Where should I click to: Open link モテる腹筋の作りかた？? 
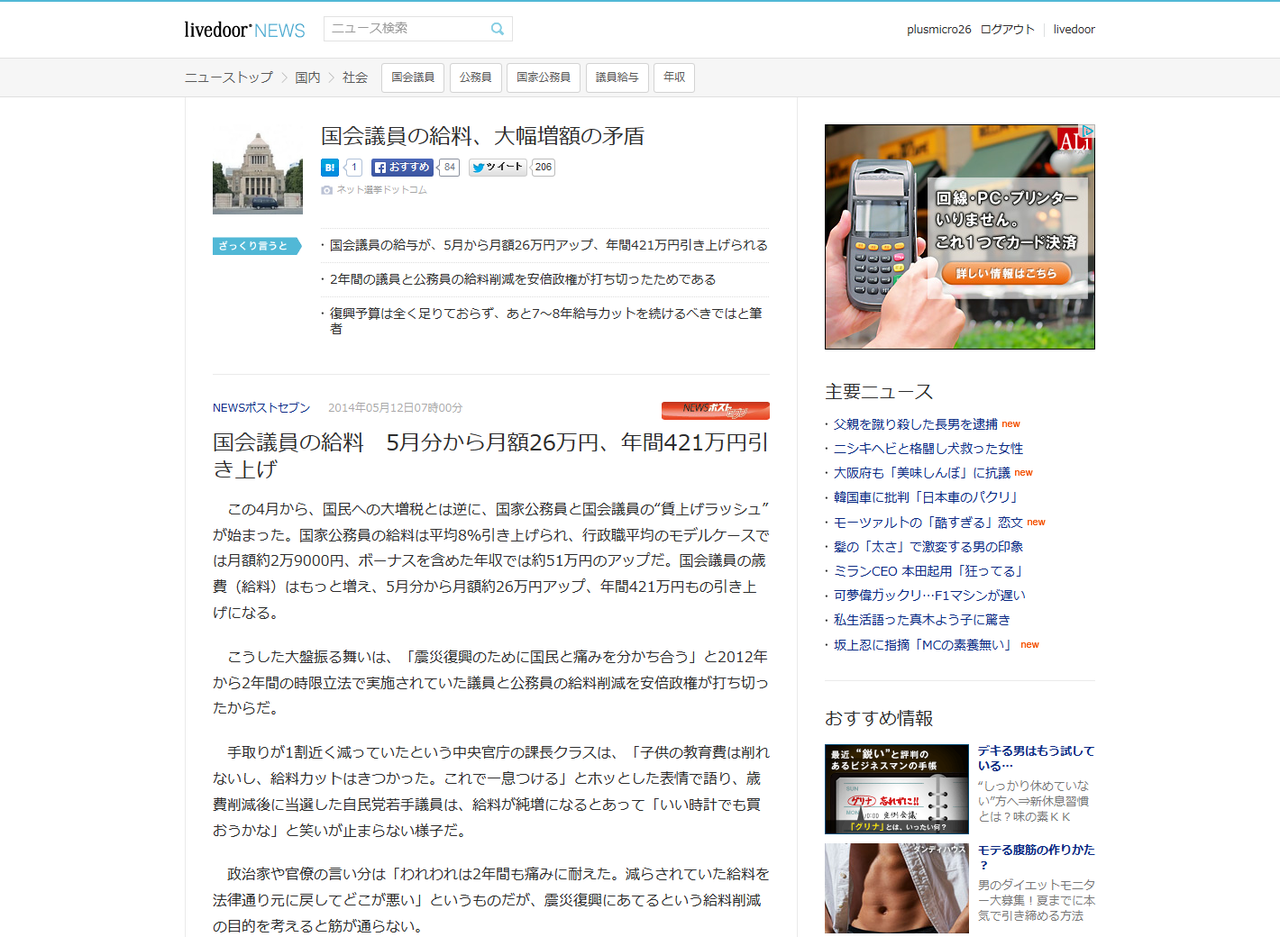(x=1036, y=858)
